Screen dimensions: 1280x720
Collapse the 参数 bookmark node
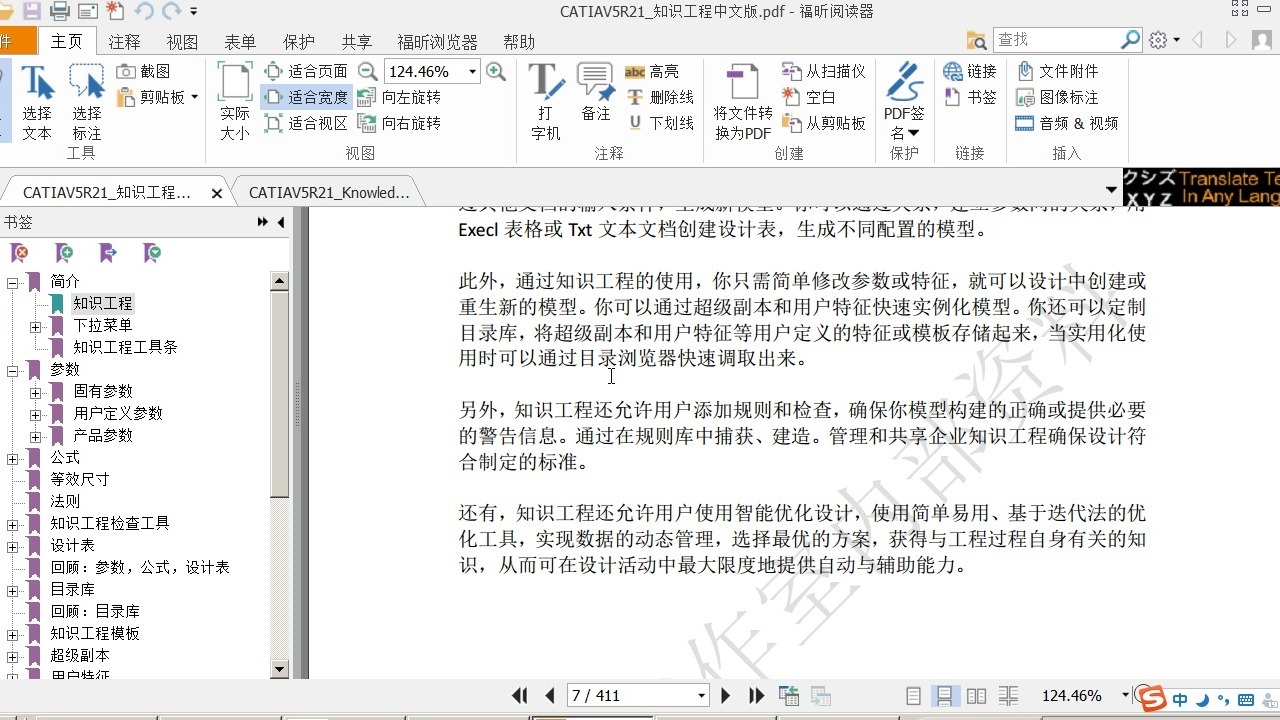tap(13, 371)
